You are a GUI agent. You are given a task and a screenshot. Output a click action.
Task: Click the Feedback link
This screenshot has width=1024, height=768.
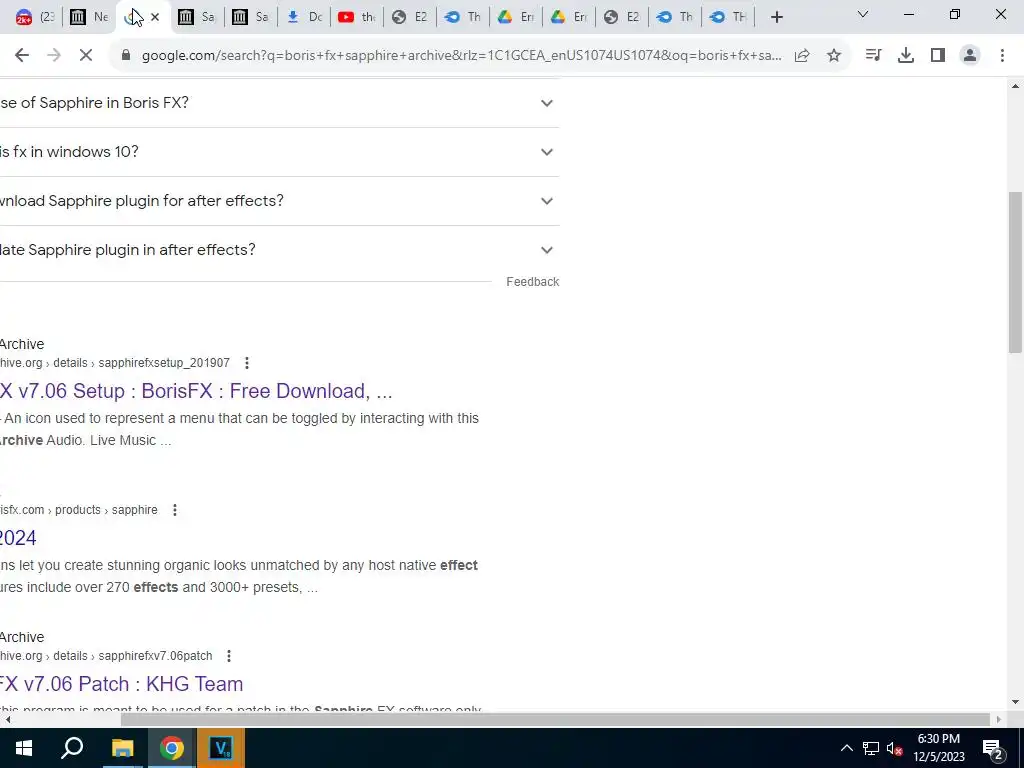pyautogui.click(x=532, y=282)
